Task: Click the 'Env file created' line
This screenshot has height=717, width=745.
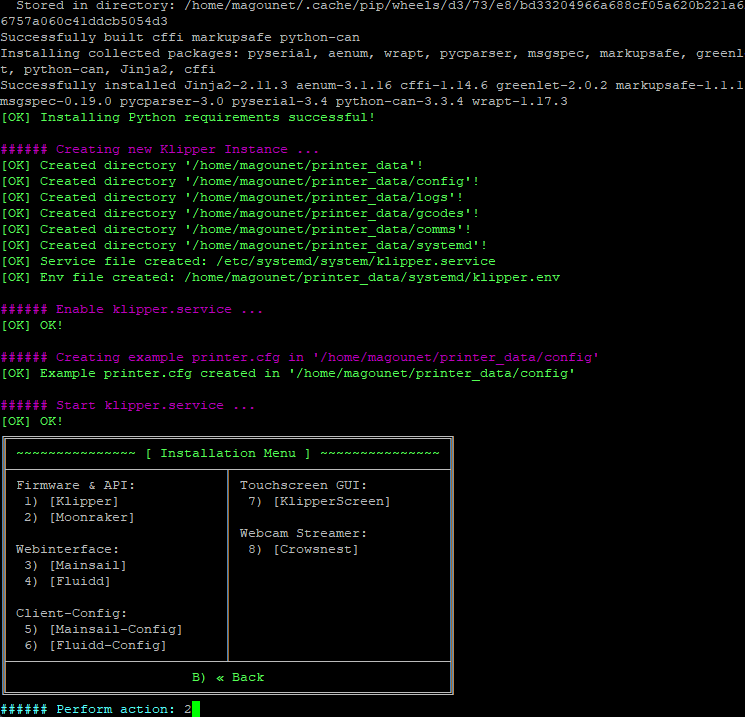Action: [x=280, y=277]
